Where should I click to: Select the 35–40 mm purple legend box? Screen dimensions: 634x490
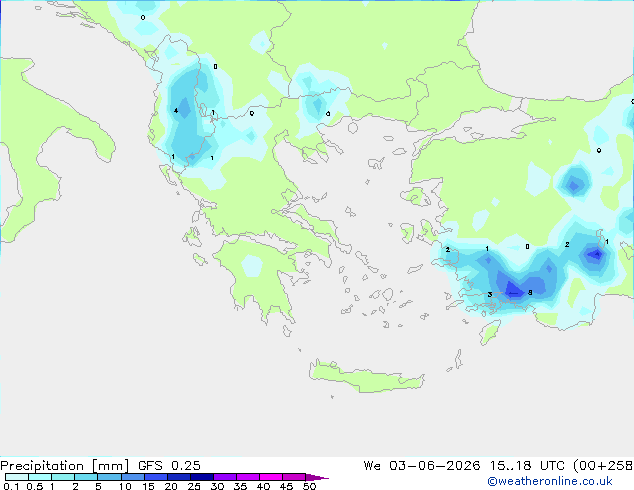pos(247,477)
